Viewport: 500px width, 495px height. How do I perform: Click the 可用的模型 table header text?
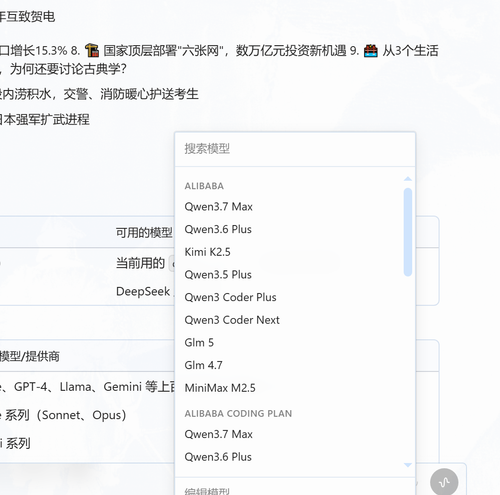tap(144, 232)
